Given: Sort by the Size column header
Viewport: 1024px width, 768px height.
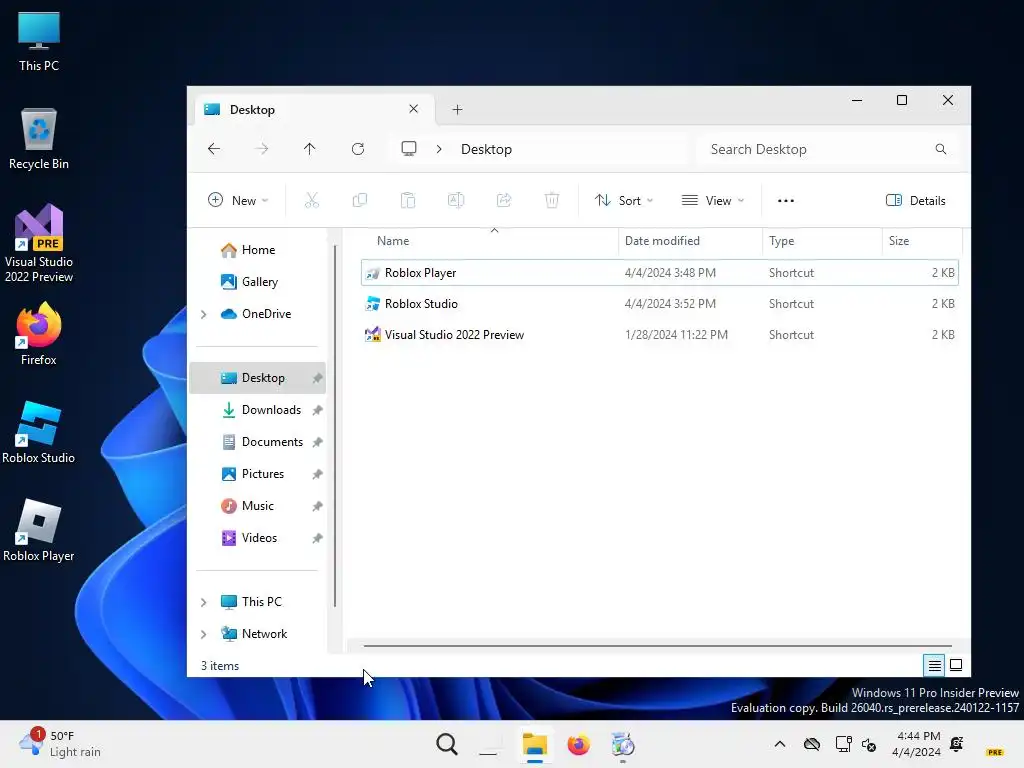Looking at the screenshot, I should pyautogui.click(x=921, y=241).
